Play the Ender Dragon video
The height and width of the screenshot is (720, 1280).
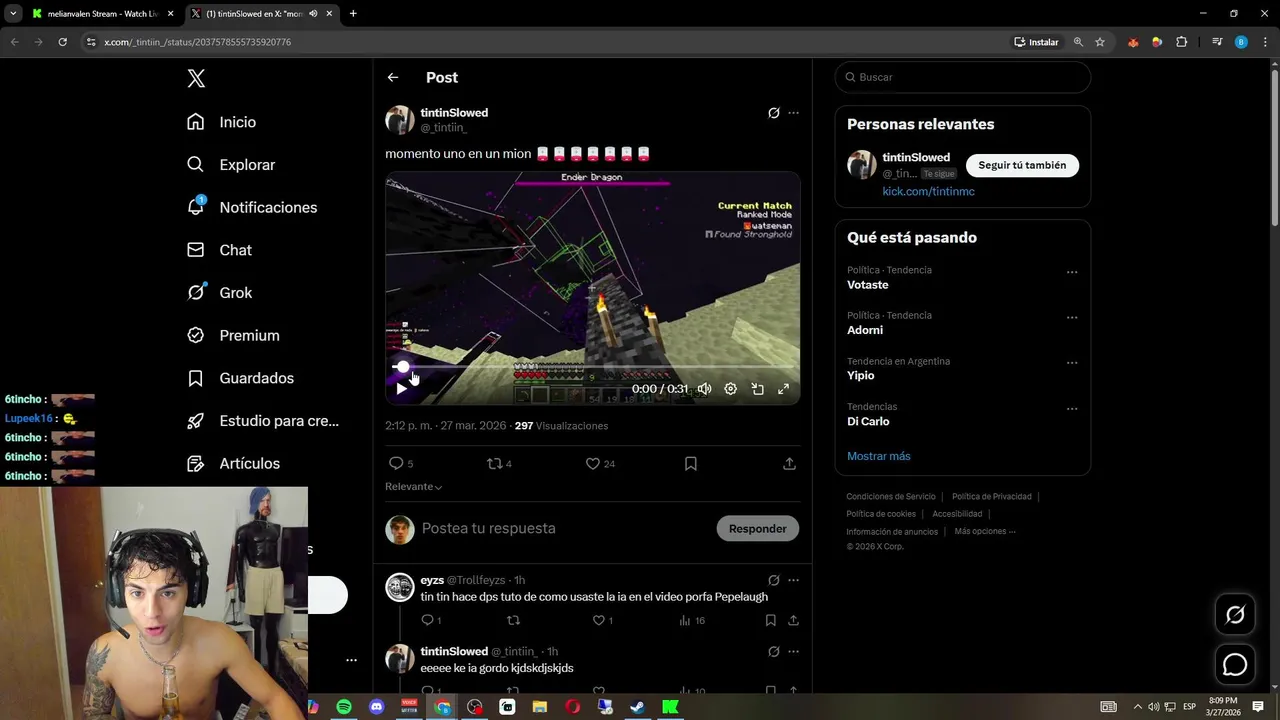click(x=401, y=389)
